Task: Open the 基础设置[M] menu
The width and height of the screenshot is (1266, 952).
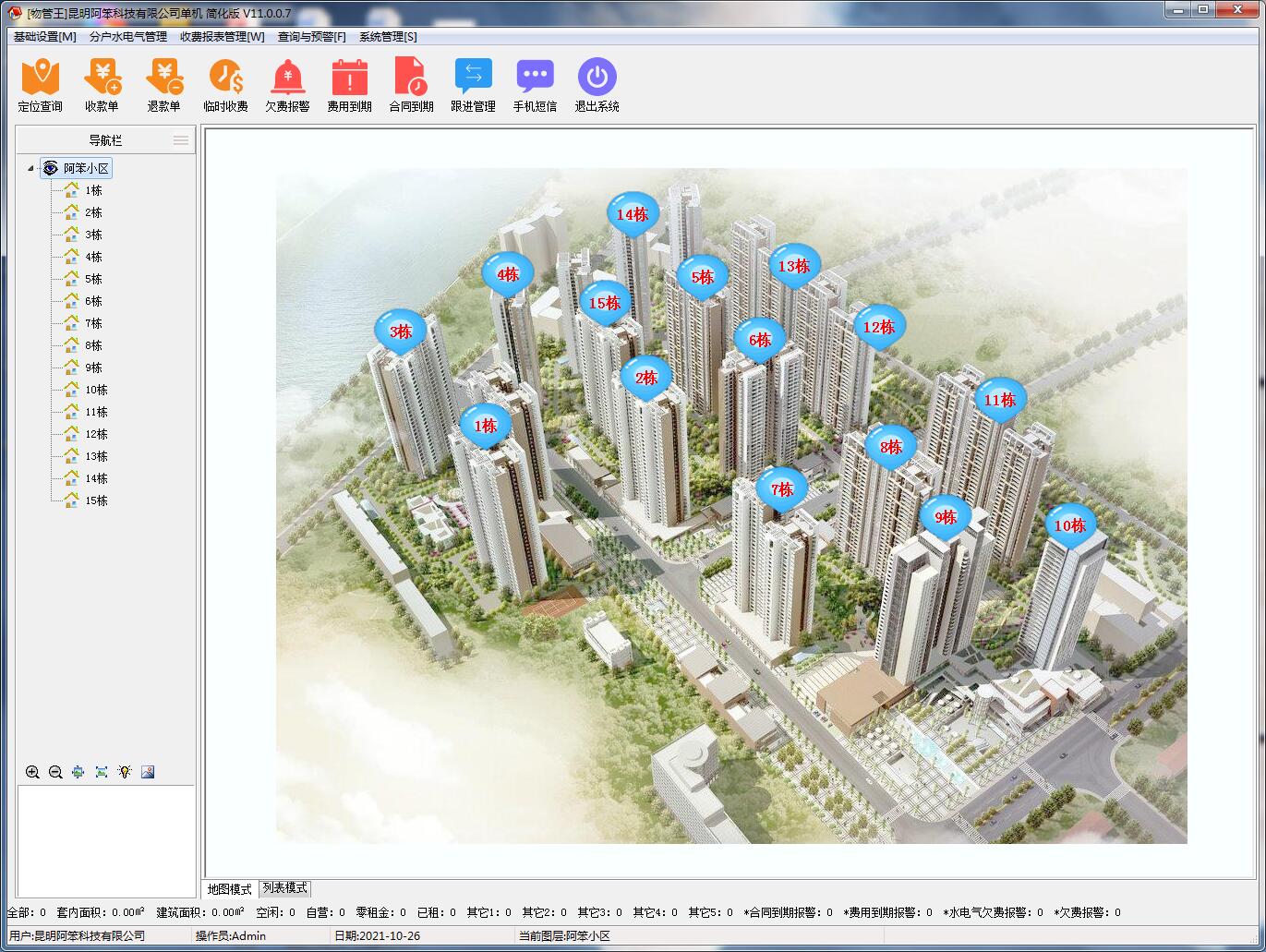Action: coord(44,37)
